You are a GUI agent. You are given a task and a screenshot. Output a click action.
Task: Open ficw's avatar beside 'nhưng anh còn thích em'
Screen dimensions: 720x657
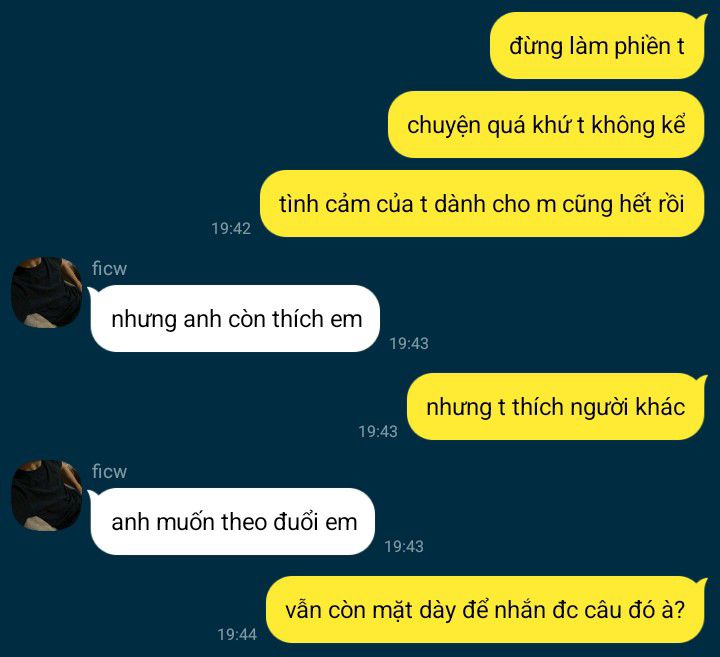46,292
